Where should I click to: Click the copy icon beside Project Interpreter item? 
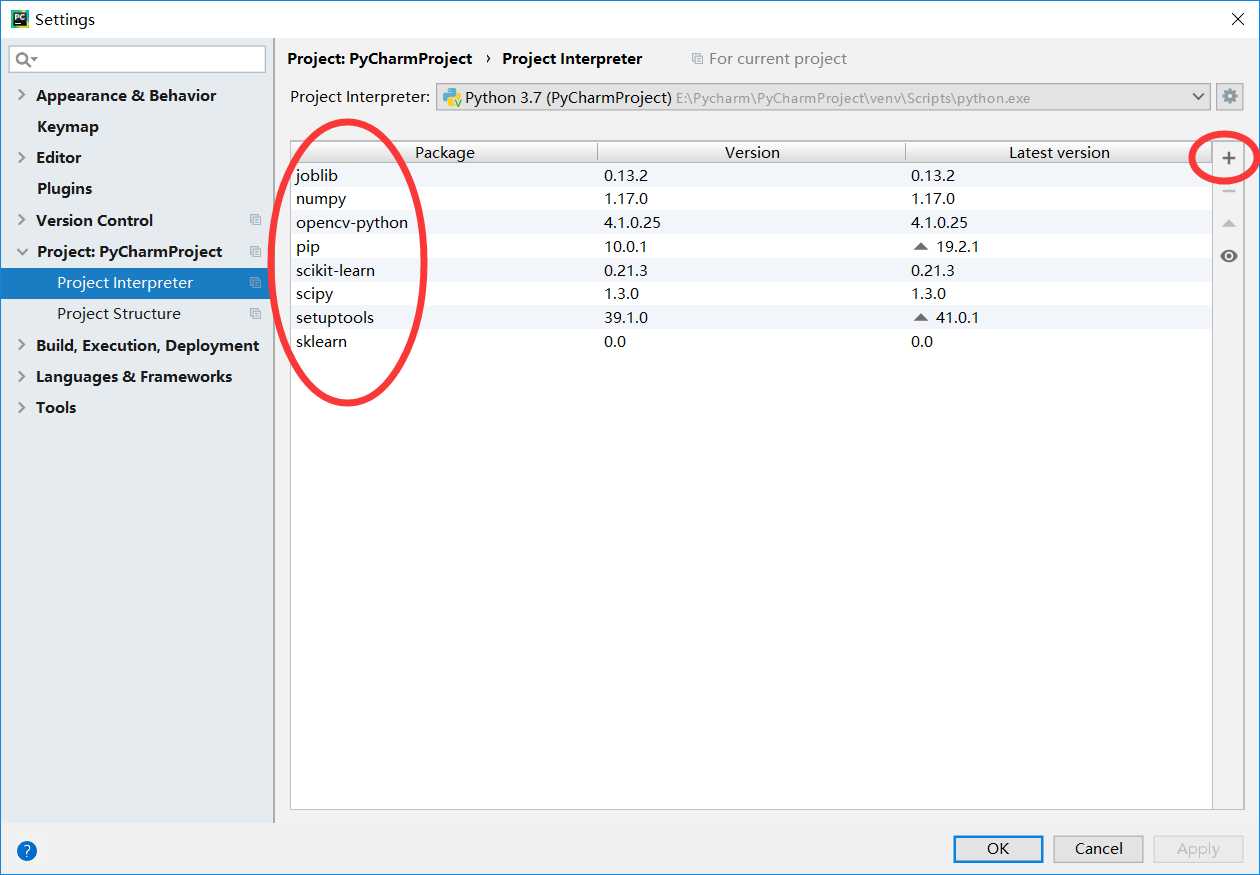[x=255, y=283]
